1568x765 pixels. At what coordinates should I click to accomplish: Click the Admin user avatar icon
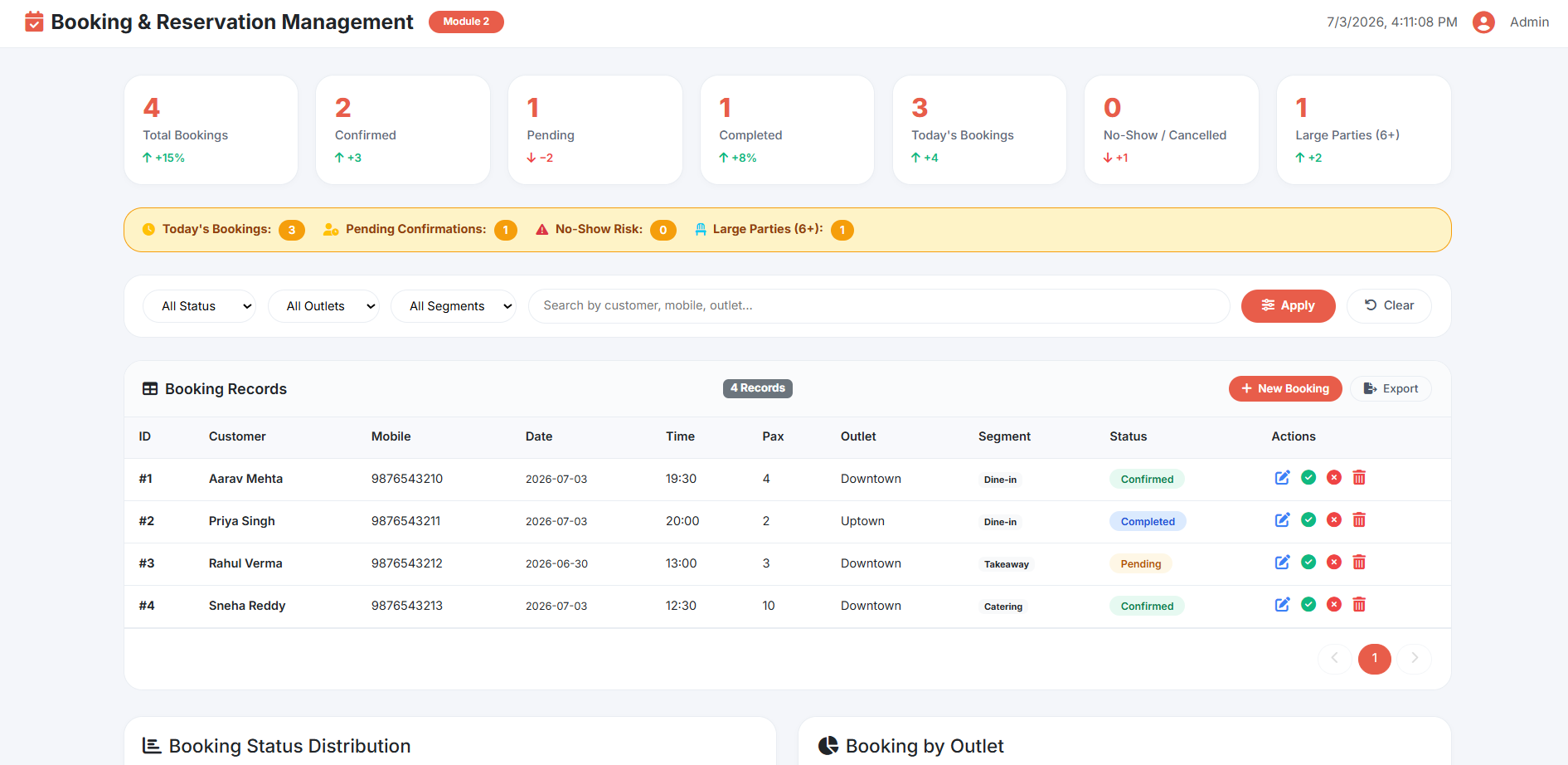[1483, 22]
